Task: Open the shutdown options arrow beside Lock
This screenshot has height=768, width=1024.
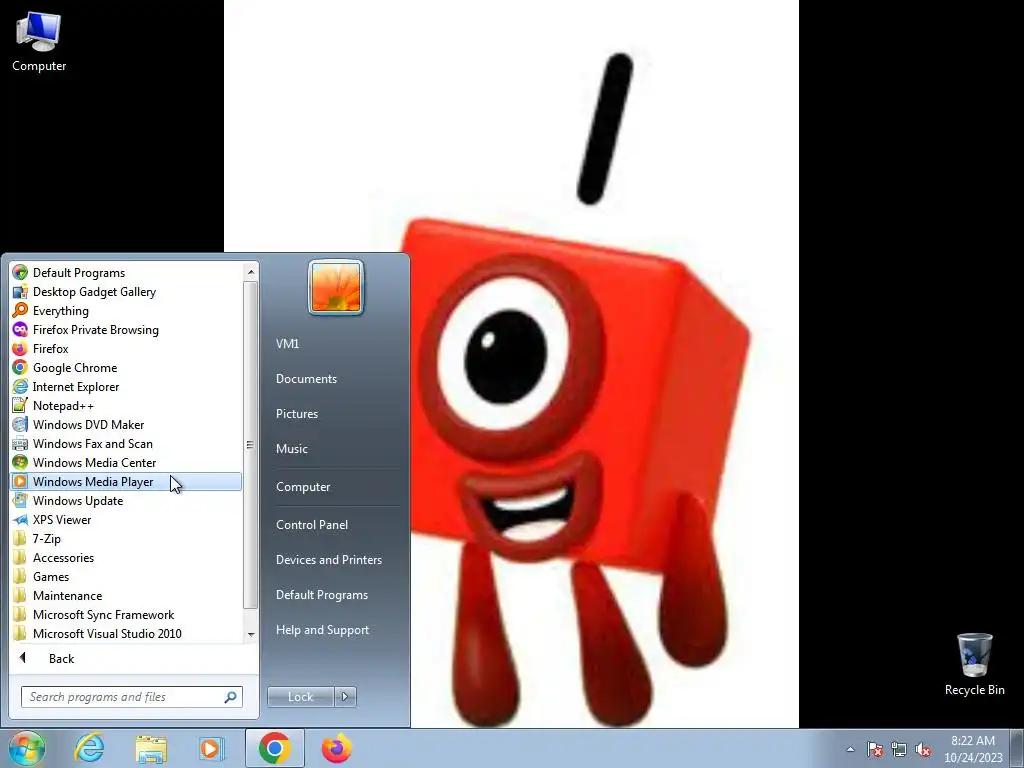Action: [345, 697]
